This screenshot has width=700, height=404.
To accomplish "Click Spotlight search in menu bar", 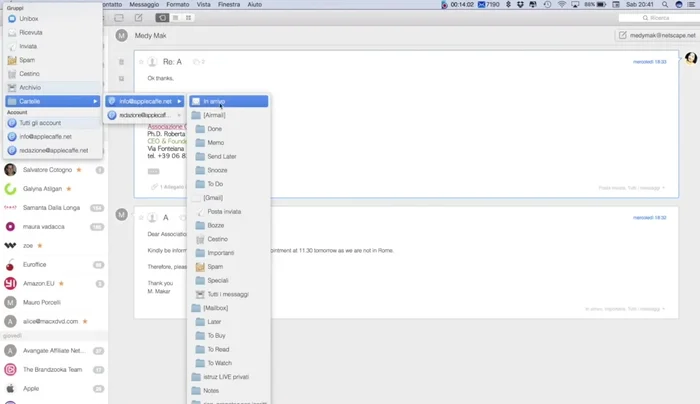I will 665,4.
